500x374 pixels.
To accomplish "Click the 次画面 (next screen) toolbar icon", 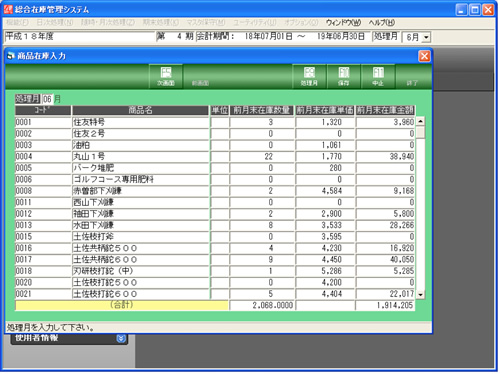I will (x=166, y=76).
